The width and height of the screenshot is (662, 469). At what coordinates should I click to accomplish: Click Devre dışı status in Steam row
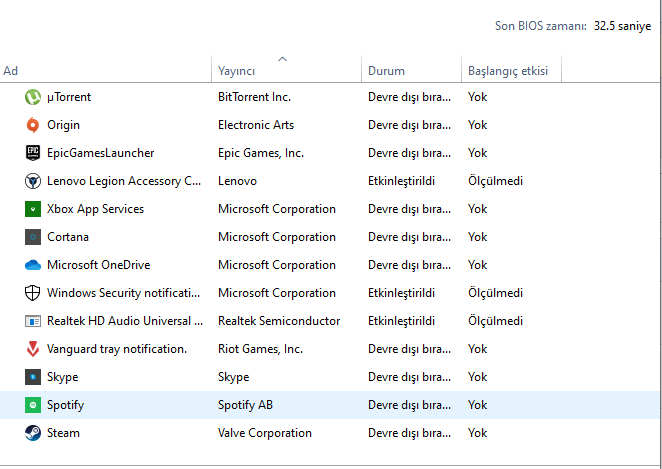(410, 433)
